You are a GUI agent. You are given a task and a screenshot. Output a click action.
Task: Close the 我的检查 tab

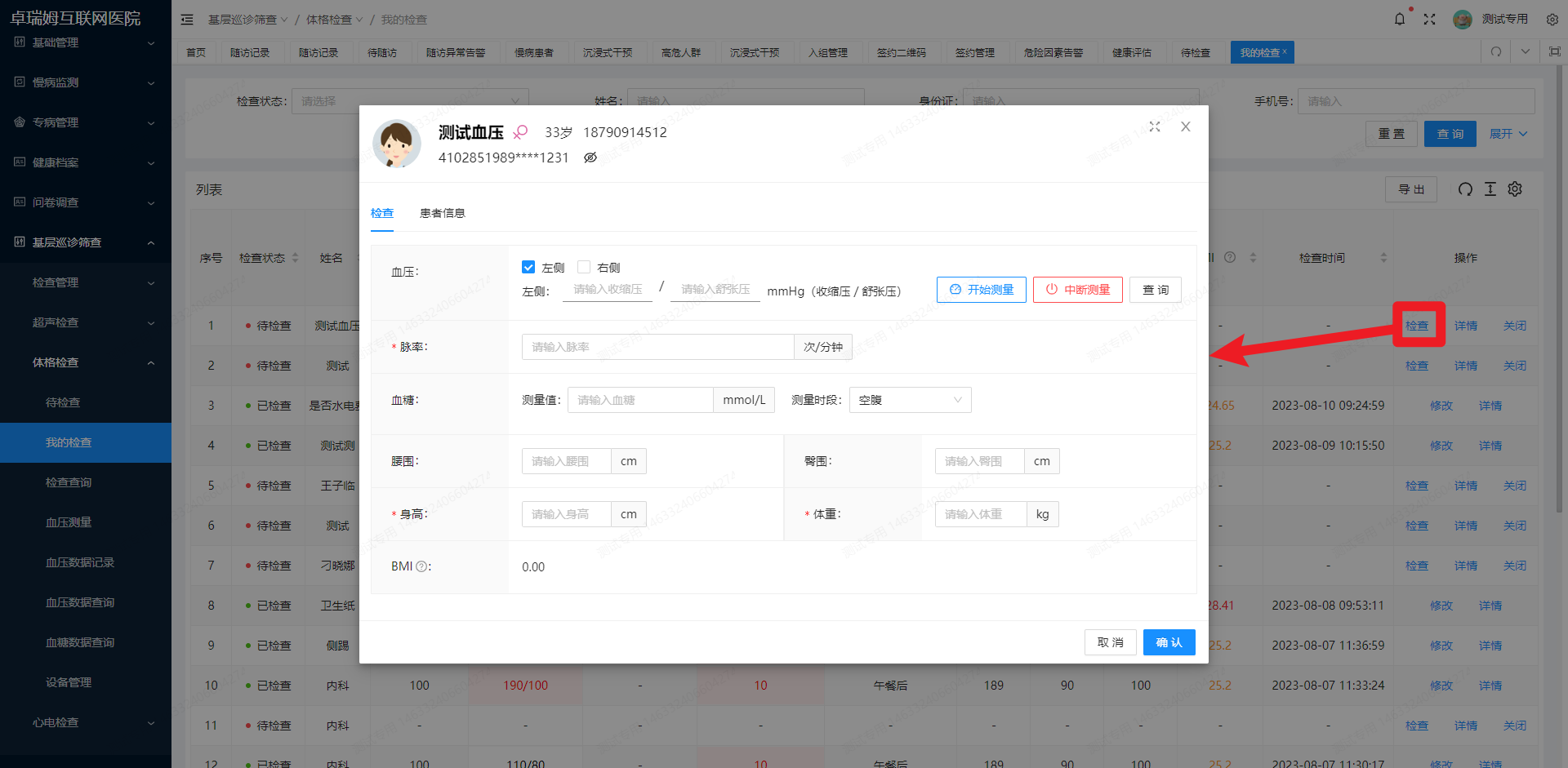[1285, 51]
